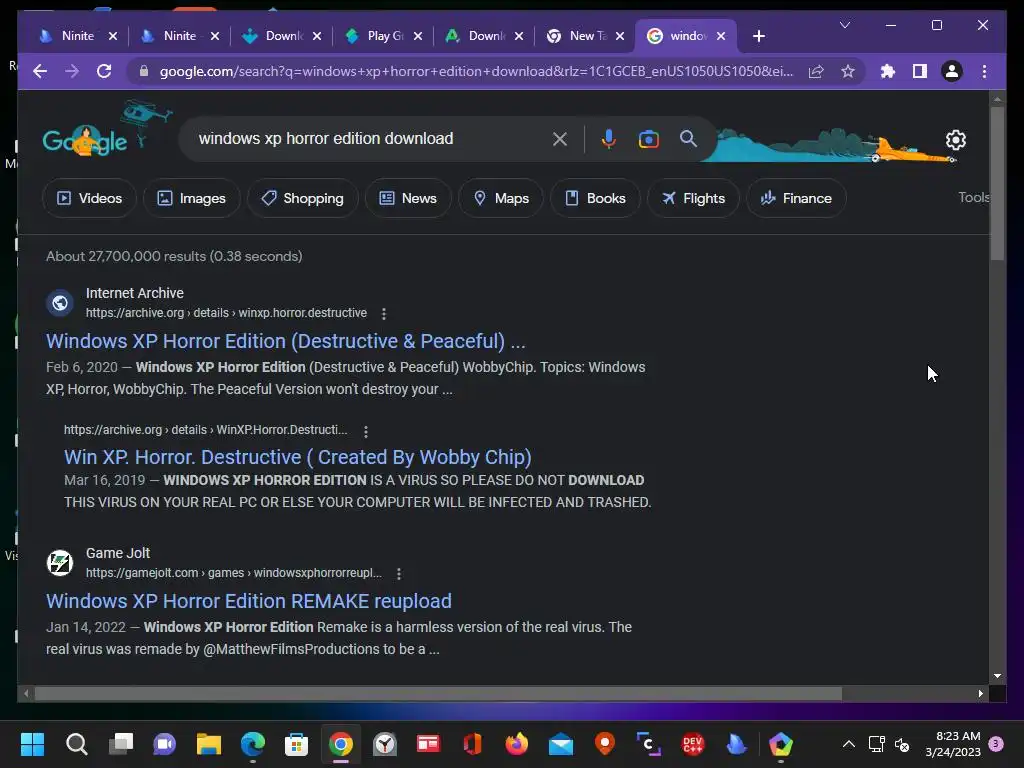The image size is (1024, 768).
Task: Reload the Google search page
Action: pyautogui.click(x=104, y=71)
